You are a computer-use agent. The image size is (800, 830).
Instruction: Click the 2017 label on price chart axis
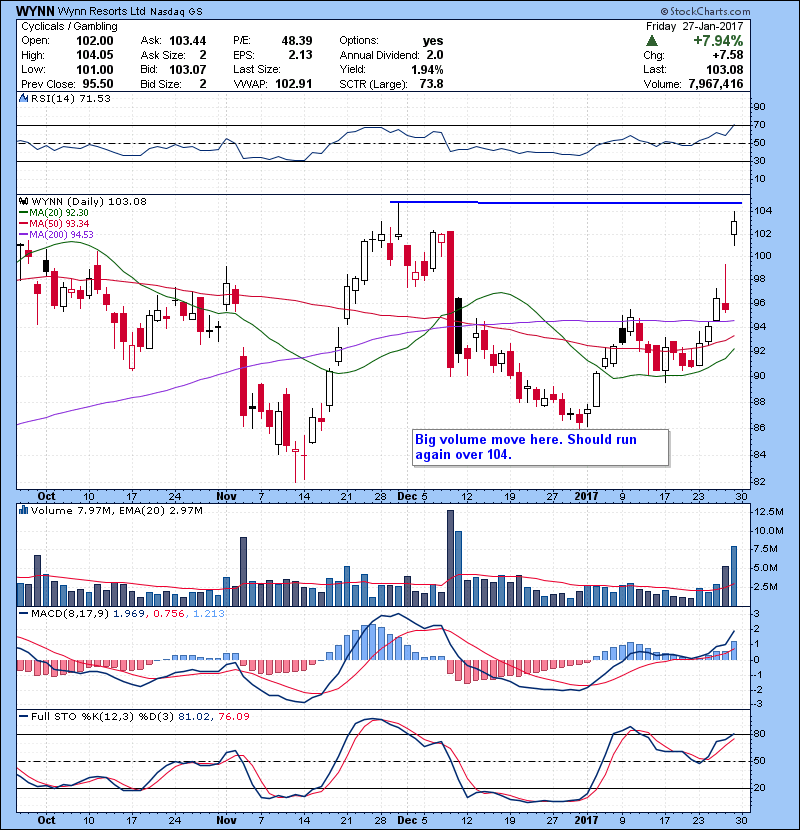(586, 497)
